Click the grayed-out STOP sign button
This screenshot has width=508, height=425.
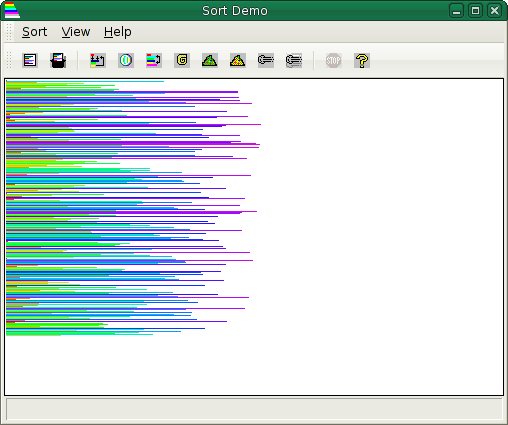(x=334, y=61)
